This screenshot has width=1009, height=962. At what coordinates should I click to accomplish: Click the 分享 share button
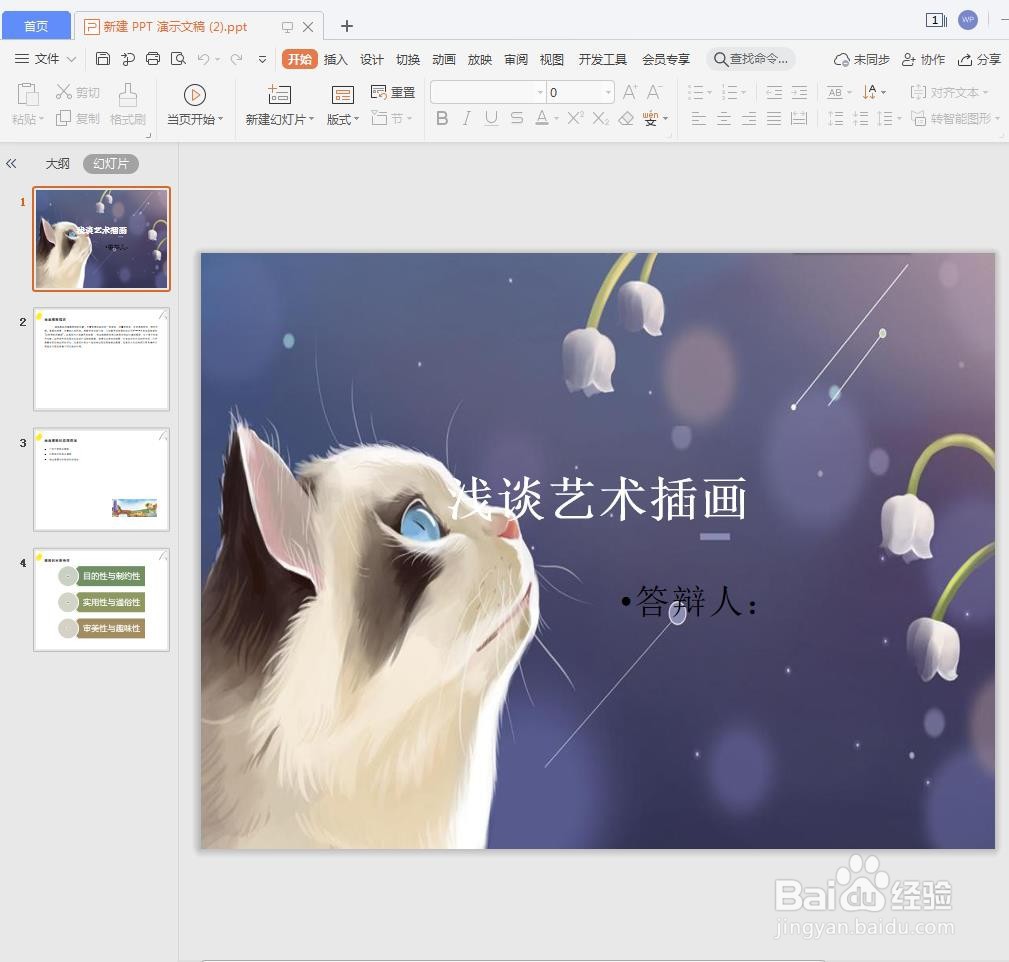(x=979, y=59)
